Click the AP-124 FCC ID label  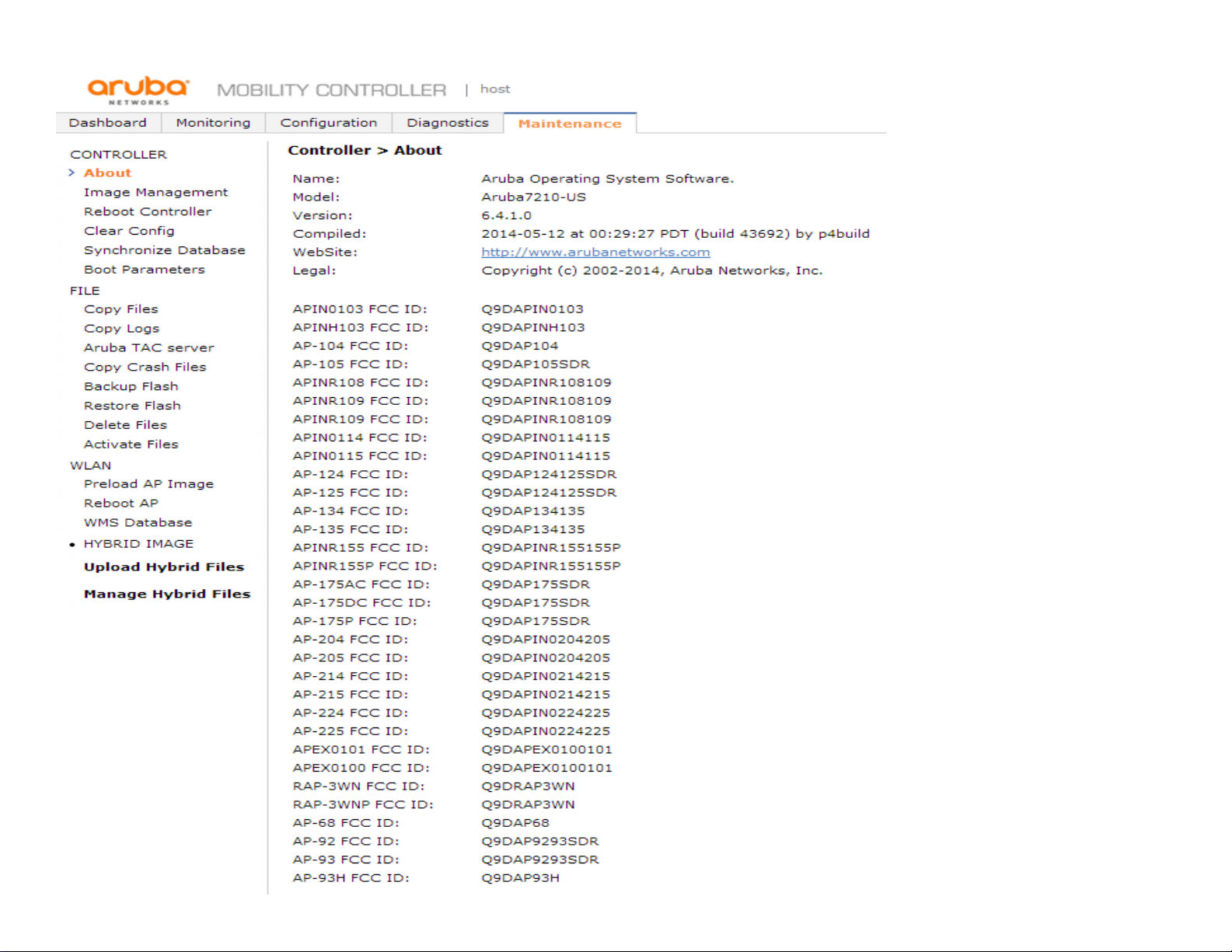[351, 474]
